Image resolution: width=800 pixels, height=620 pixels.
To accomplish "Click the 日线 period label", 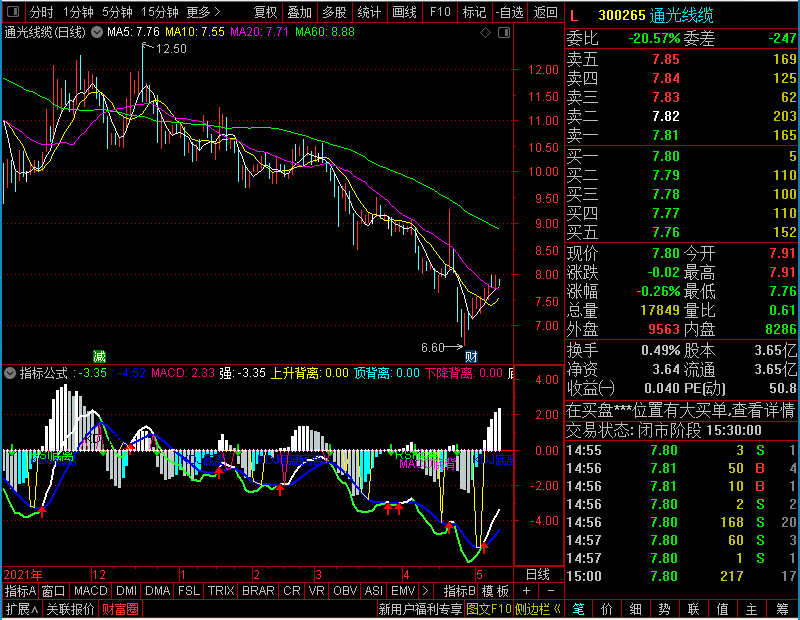I will [x=538, y=575].
